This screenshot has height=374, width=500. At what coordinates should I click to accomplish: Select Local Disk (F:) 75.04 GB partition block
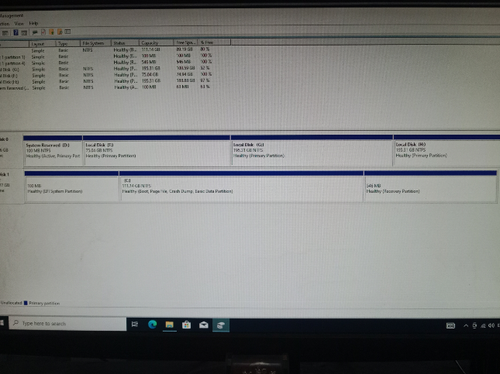pyautogui.click(x=157, y=151)
